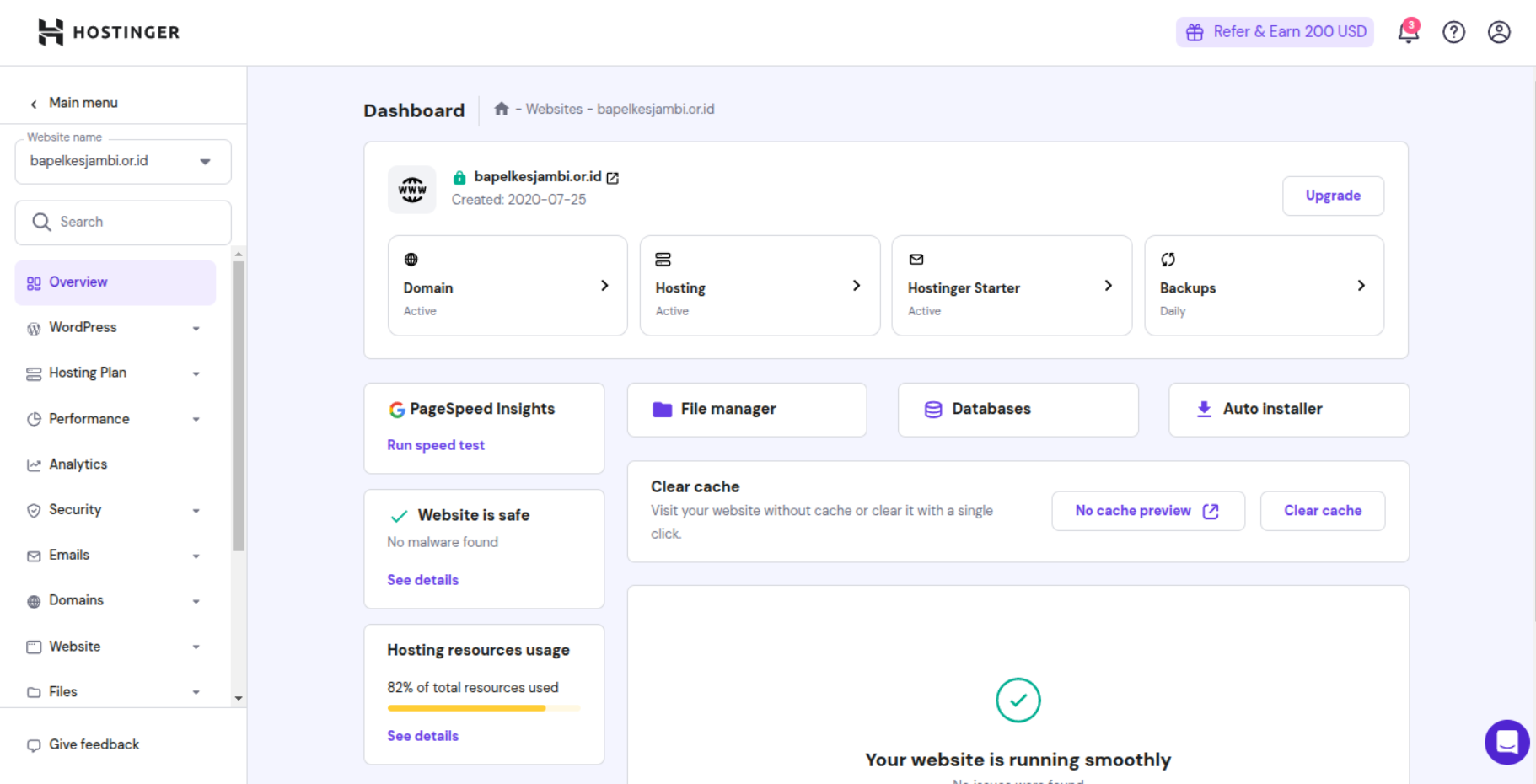Click the Google PageSpeed Insights icon

396,410
